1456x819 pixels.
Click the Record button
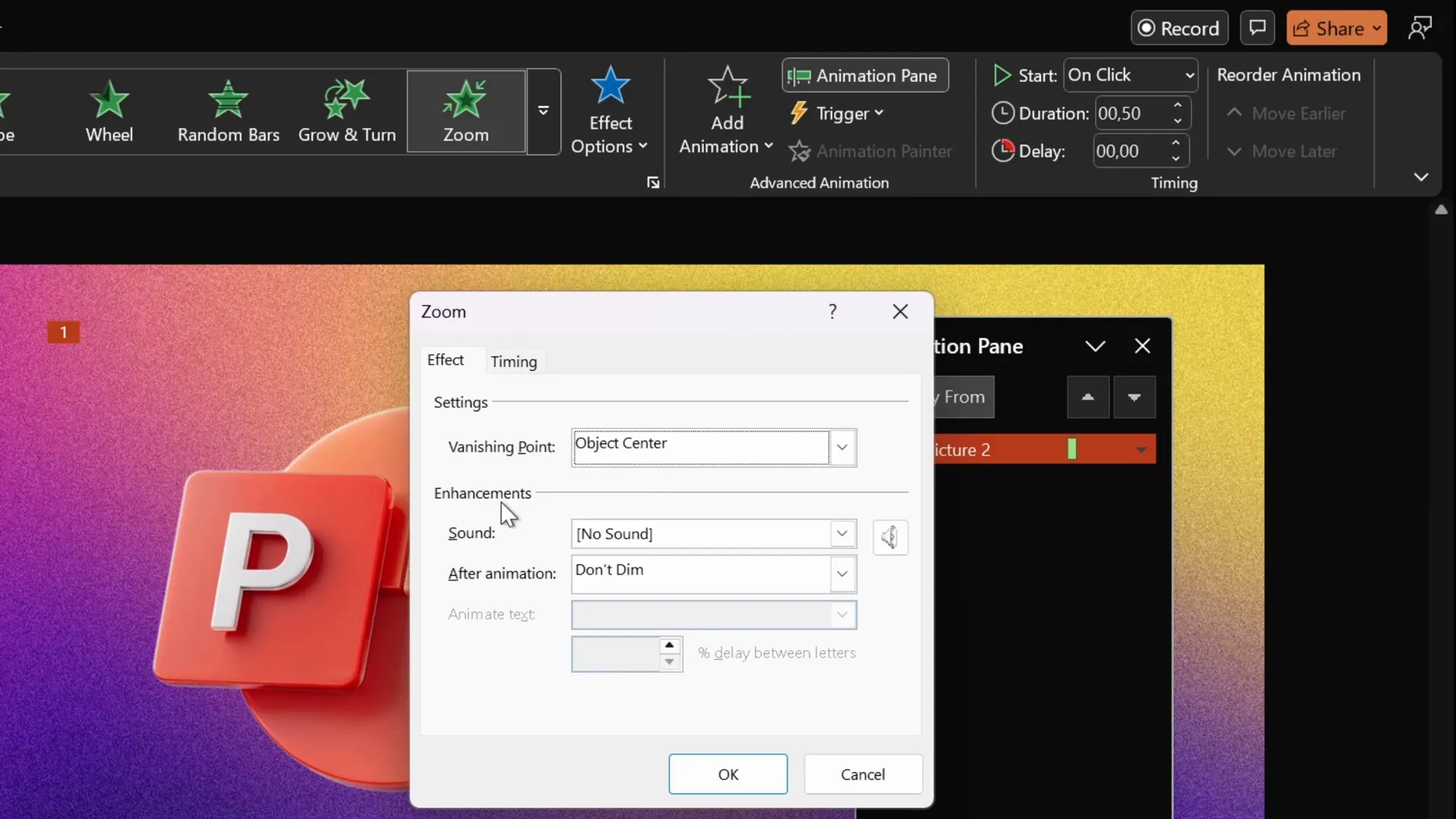click(1179, 28)
